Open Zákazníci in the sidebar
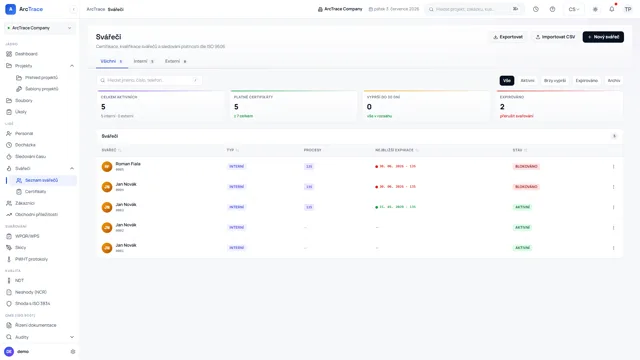Viewport: 640px width, 360px height. pos(24,203)
